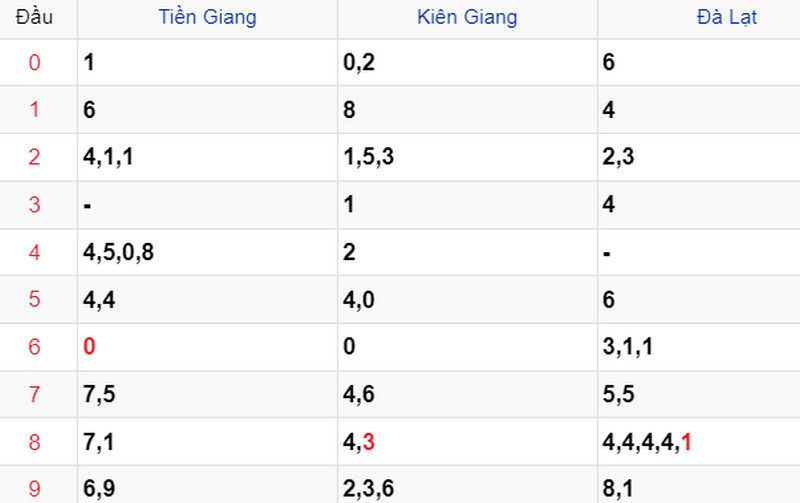The image size is (800, 503).
Task: Open the Kiên Giang column link
Action: [467, 17]
